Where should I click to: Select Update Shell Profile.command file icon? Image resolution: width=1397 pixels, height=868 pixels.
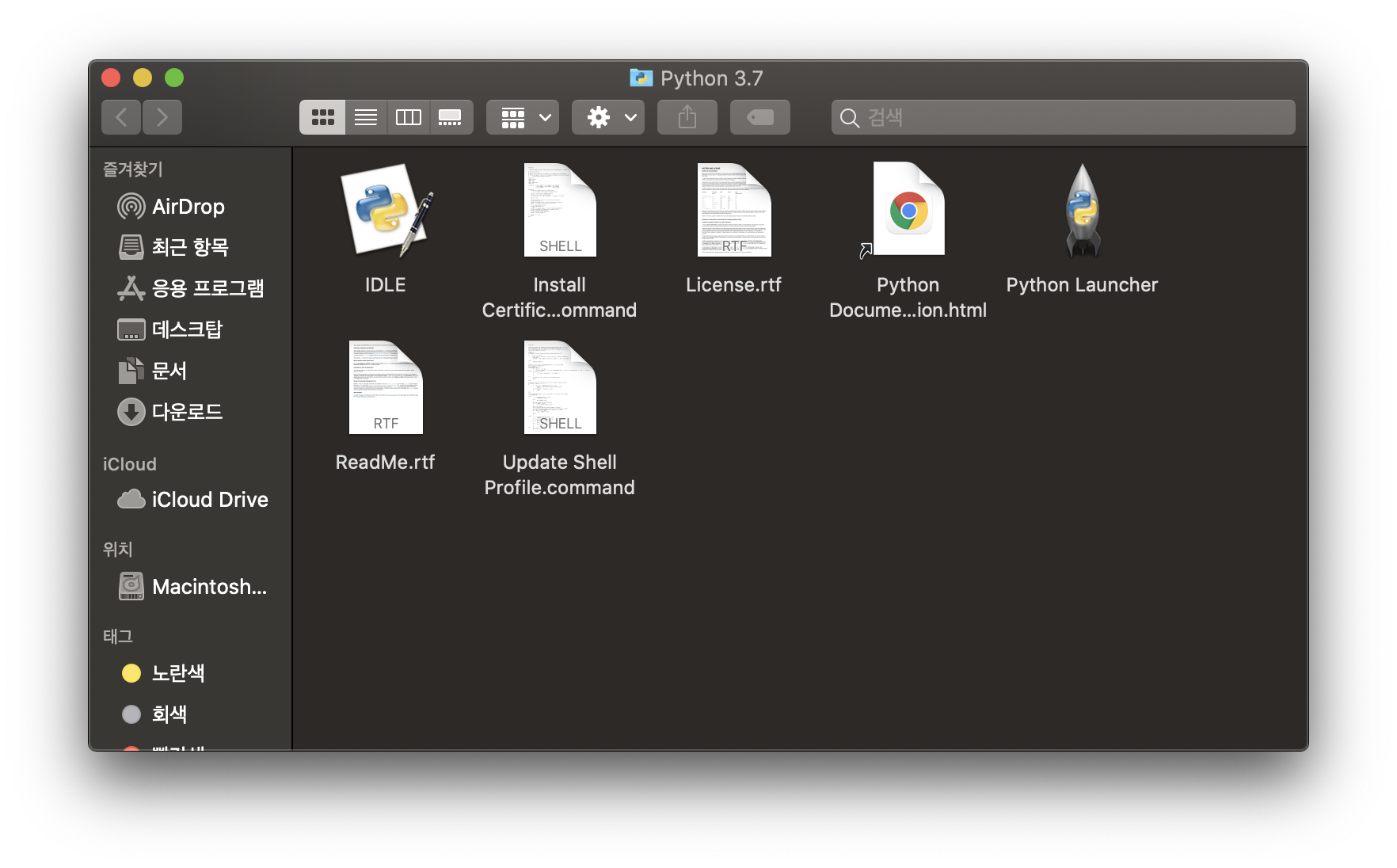click(x=560, y=387)
